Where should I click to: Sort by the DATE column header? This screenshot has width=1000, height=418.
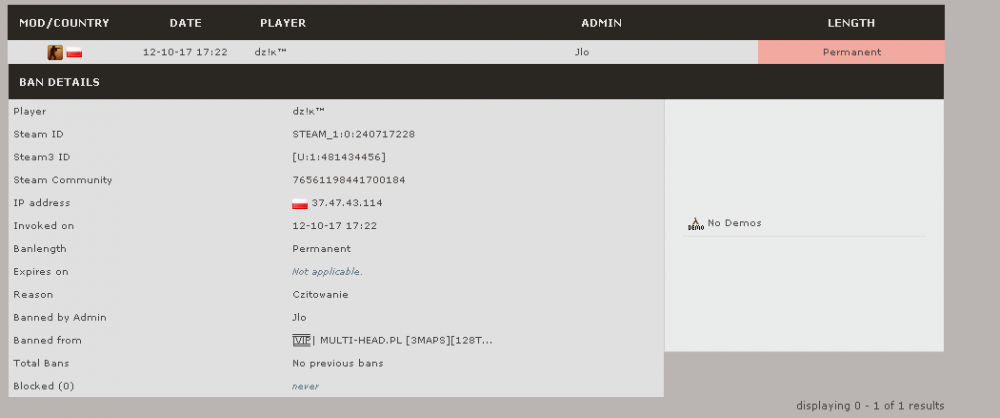click(x=185, y=22)
